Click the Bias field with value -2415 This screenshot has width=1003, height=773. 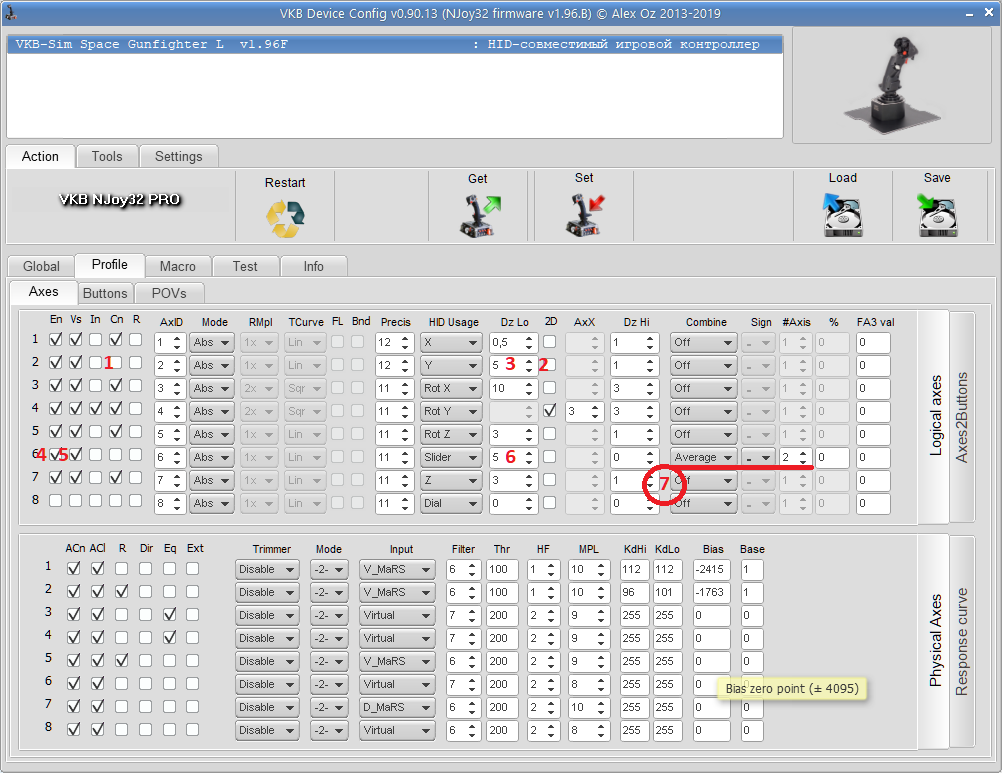[x=713, y=569]
